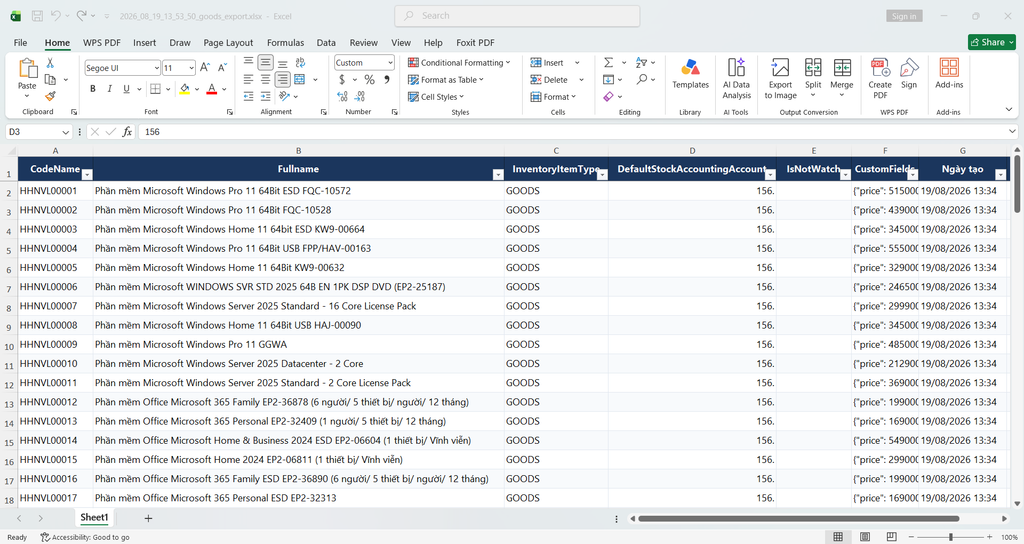Open AI Data Analysis tool
The width and height of the screenshot is (1024, 544).
(x=736, y=78)
